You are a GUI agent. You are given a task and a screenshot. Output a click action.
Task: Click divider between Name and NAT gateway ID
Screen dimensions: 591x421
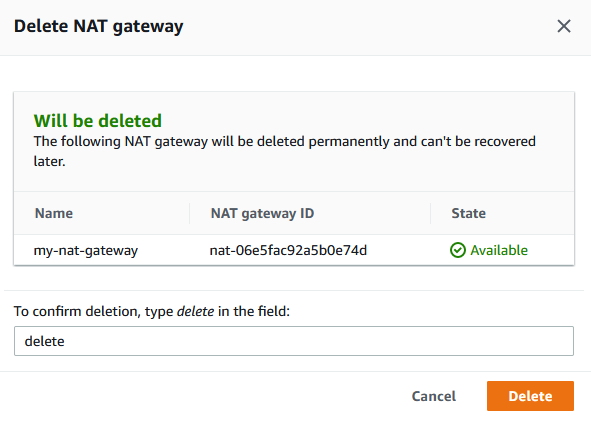[x=190, y=213]
